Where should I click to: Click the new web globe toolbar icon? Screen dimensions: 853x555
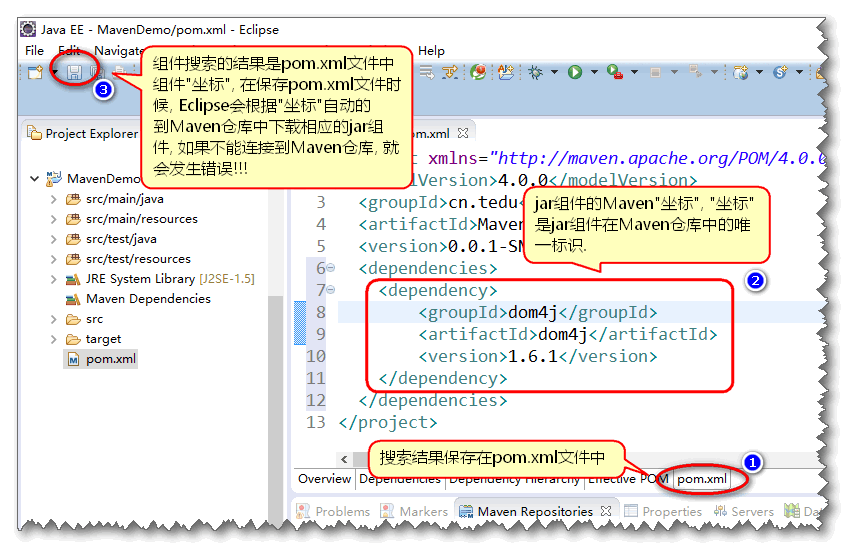click(x=740, y=72)
